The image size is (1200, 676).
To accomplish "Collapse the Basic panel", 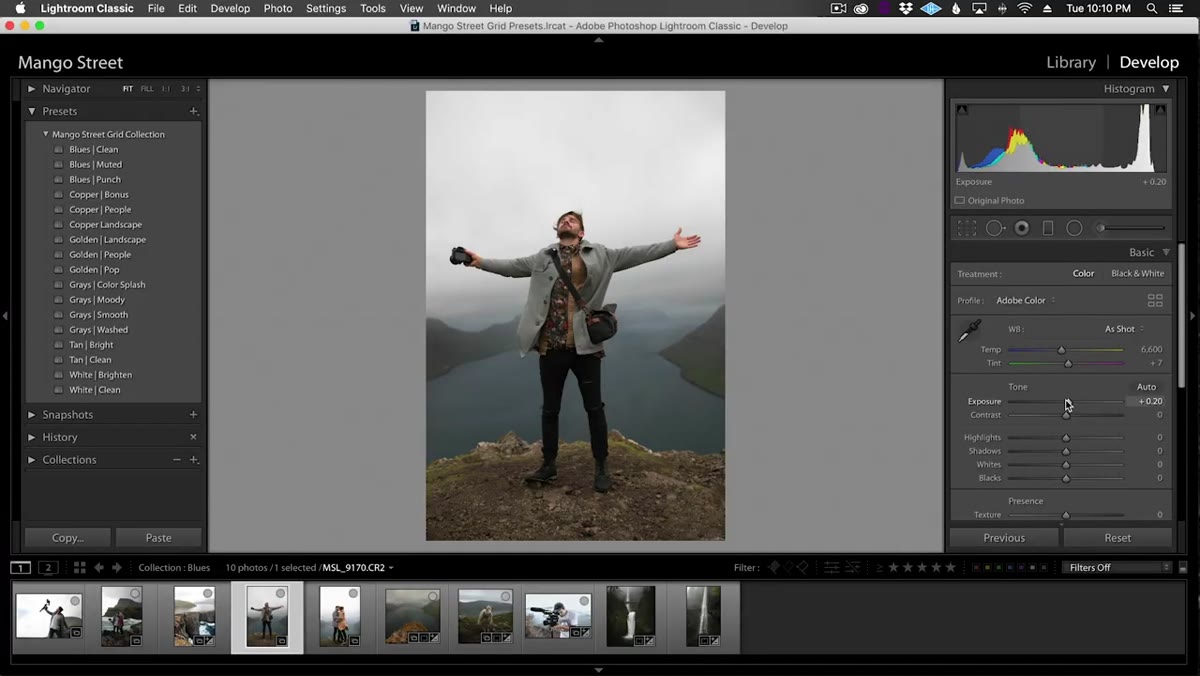I will pos(1166,252).
